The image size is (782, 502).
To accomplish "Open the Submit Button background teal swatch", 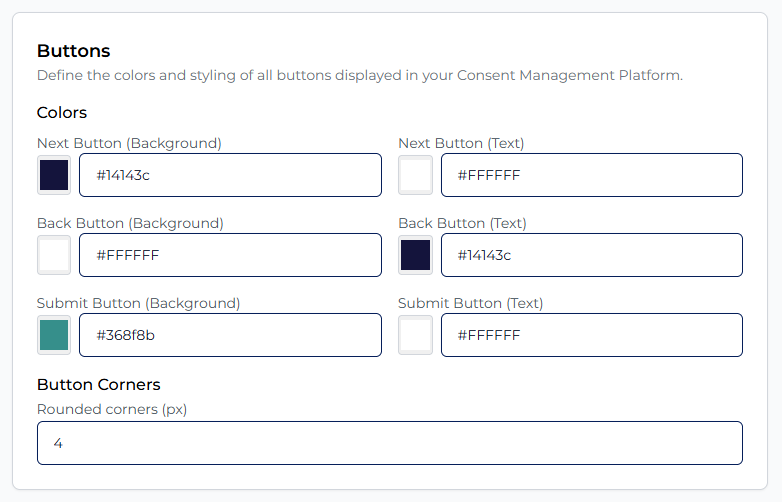I will pos(54,335).
